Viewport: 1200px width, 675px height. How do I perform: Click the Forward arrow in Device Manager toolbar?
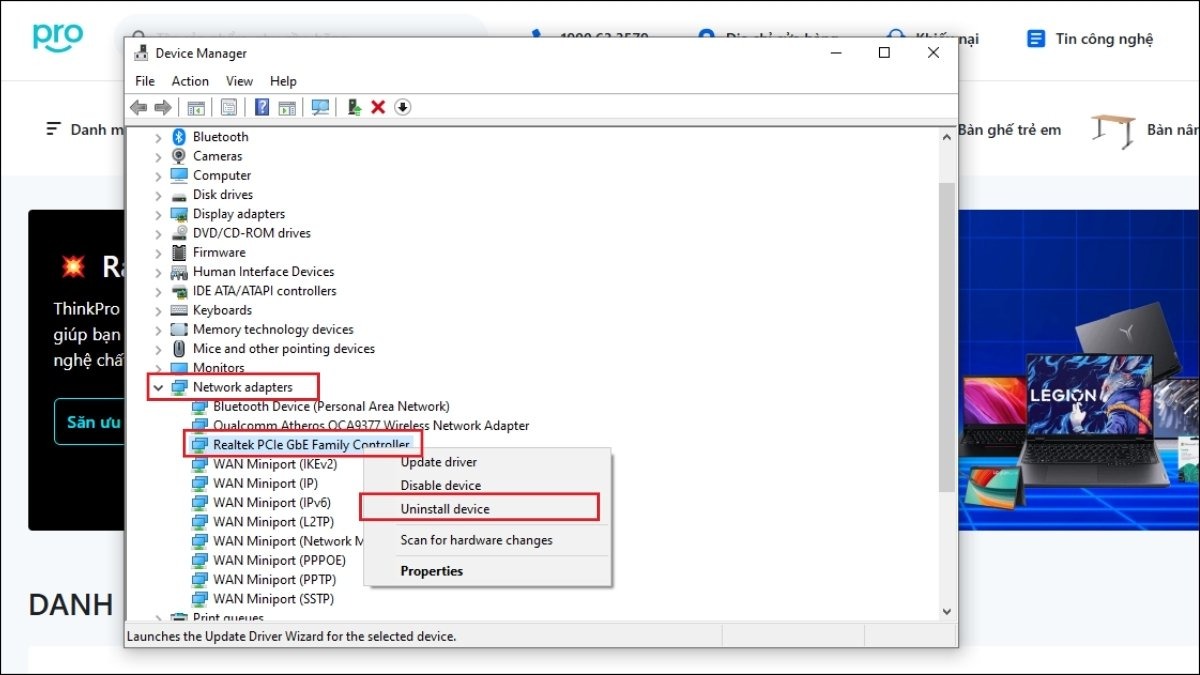pyautogui.click(x=162, y=107)
